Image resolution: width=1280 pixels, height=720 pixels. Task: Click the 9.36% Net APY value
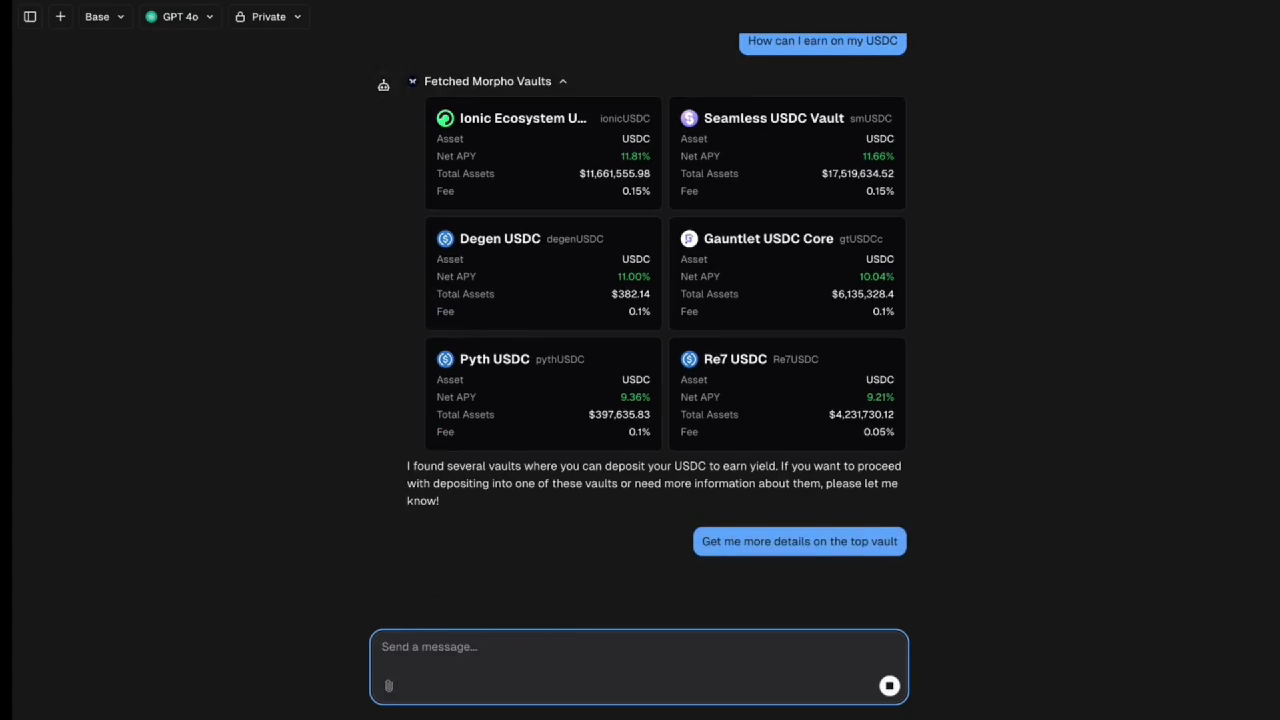tap(635, 397)
